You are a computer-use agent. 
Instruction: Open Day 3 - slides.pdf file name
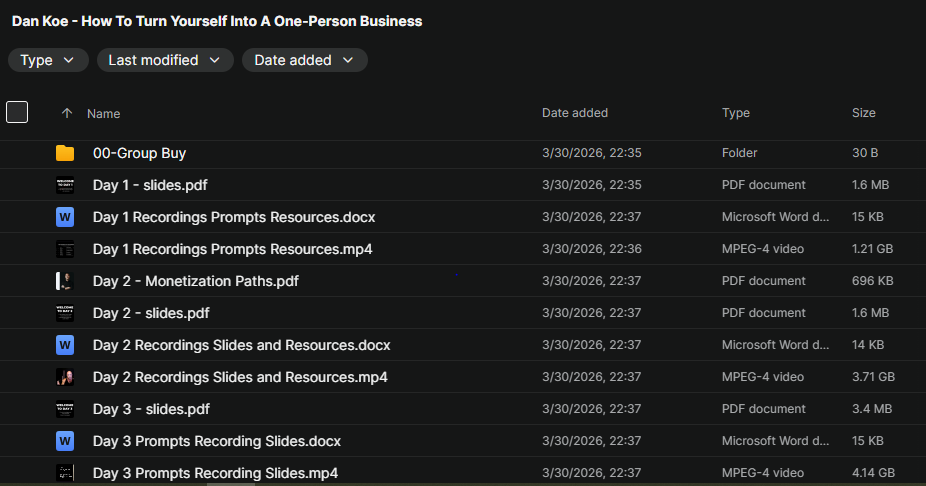(151, 409)
